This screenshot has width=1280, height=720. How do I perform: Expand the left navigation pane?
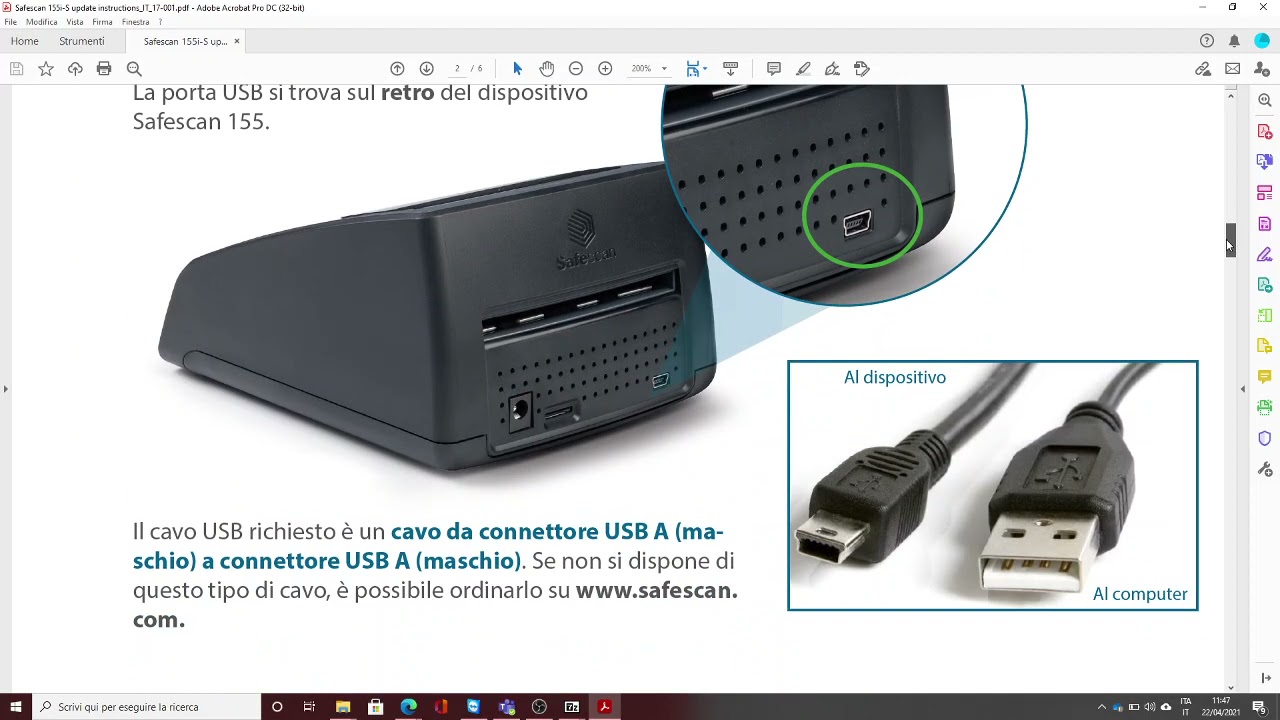5,388
